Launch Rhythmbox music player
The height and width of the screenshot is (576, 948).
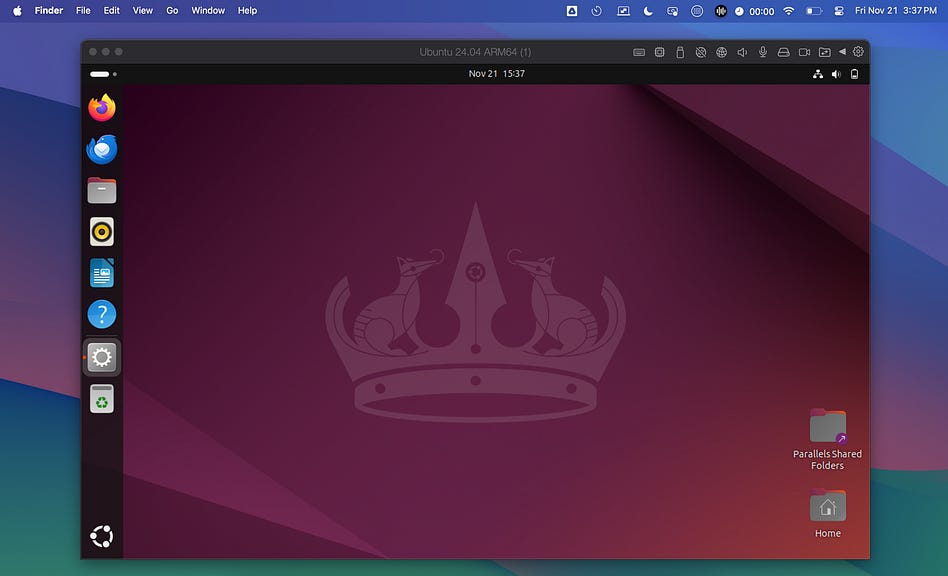102,231
